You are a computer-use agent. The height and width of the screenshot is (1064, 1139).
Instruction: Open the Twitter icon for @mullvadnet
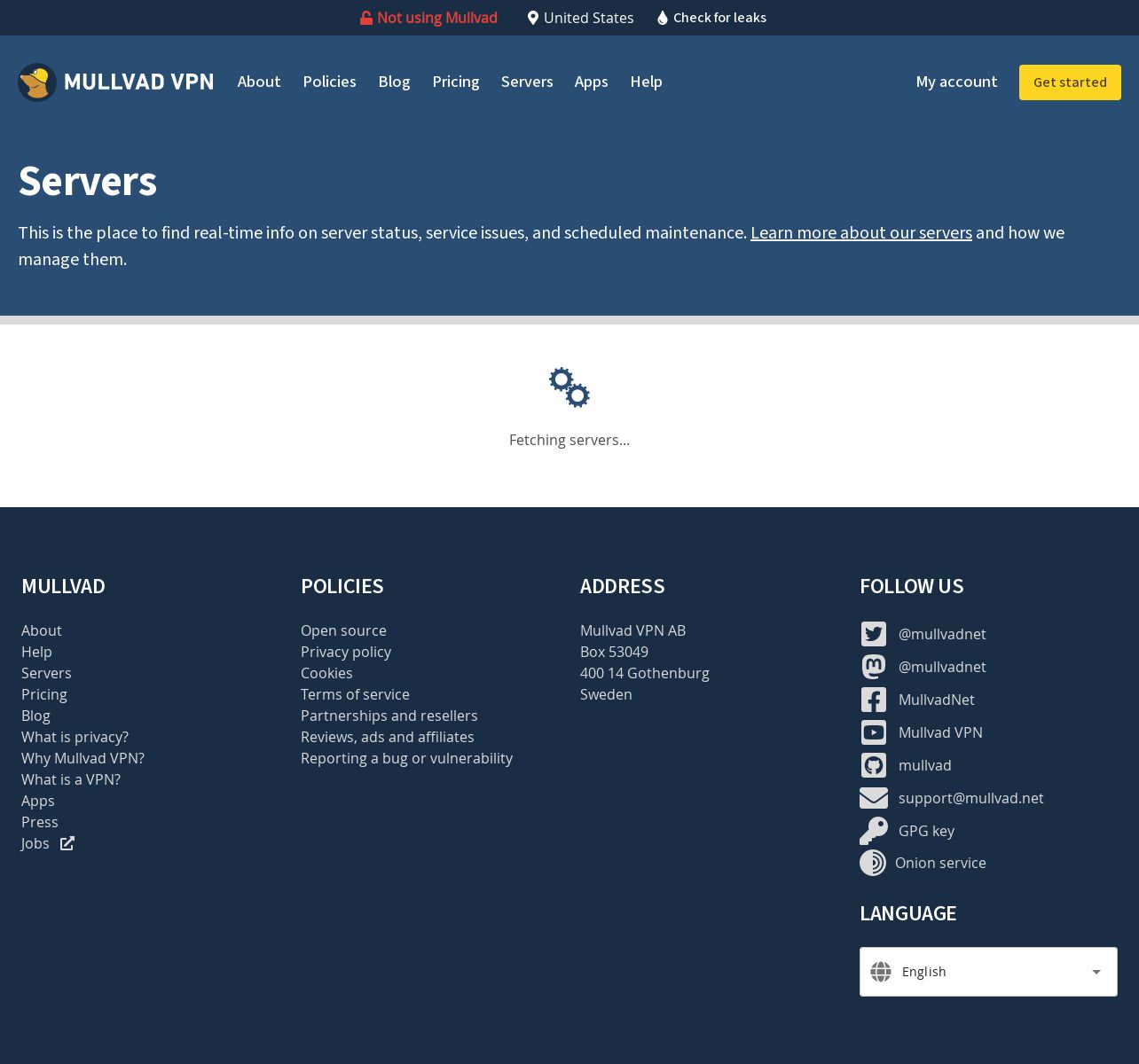tap(874, 634)
